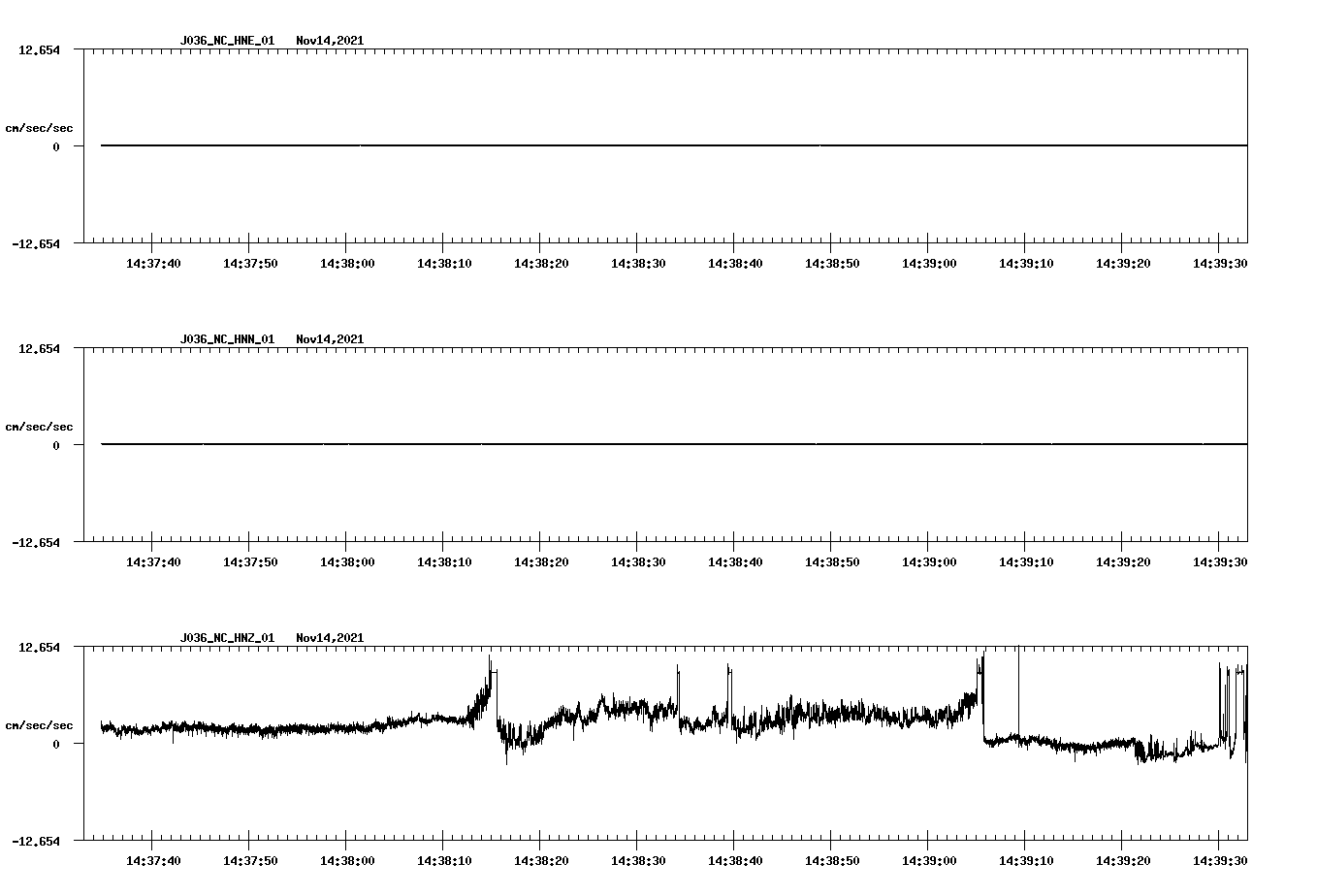
Task: Click the 14:37:50 time label under HNN plot
Action: (x=250, y=562)
